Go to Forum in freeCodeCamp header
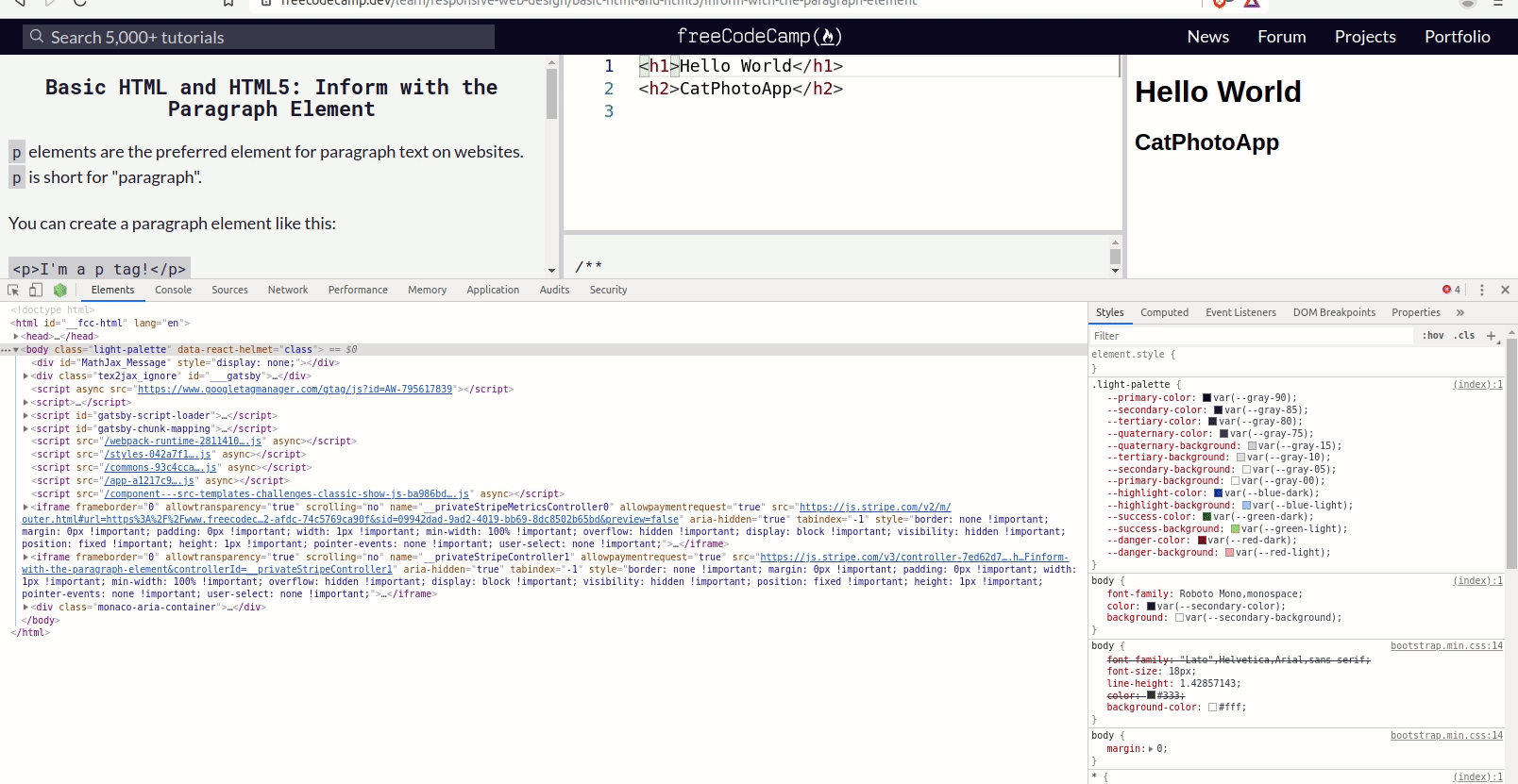Viewport: 1518px width, 784px height. [1282, 37]
